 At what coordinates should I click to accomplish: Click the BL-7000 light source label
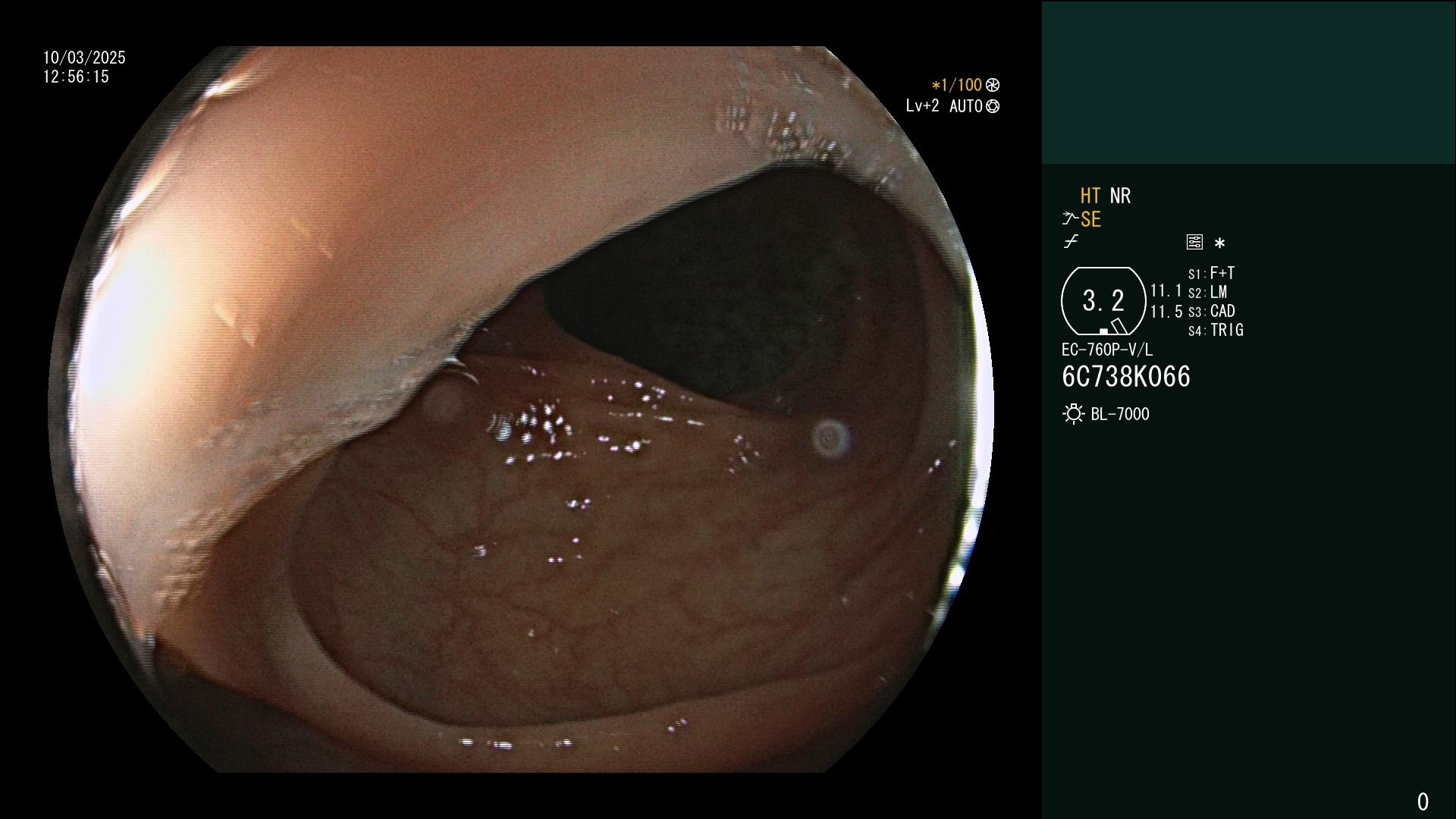coord(1120,414)
